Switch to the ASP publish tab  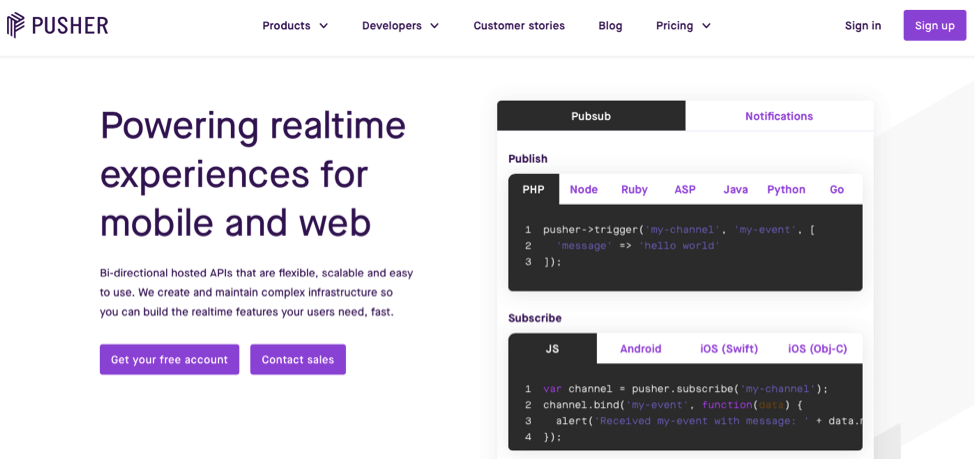[x=685, y=190]
